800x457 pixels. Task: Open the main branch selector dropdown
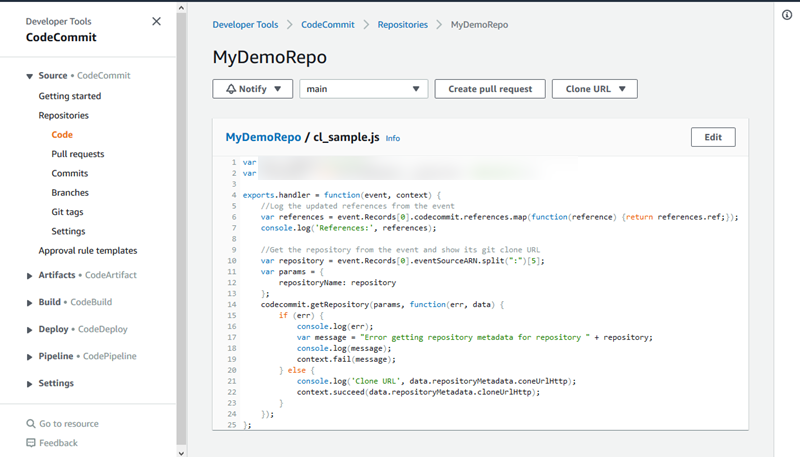(363, 89)
